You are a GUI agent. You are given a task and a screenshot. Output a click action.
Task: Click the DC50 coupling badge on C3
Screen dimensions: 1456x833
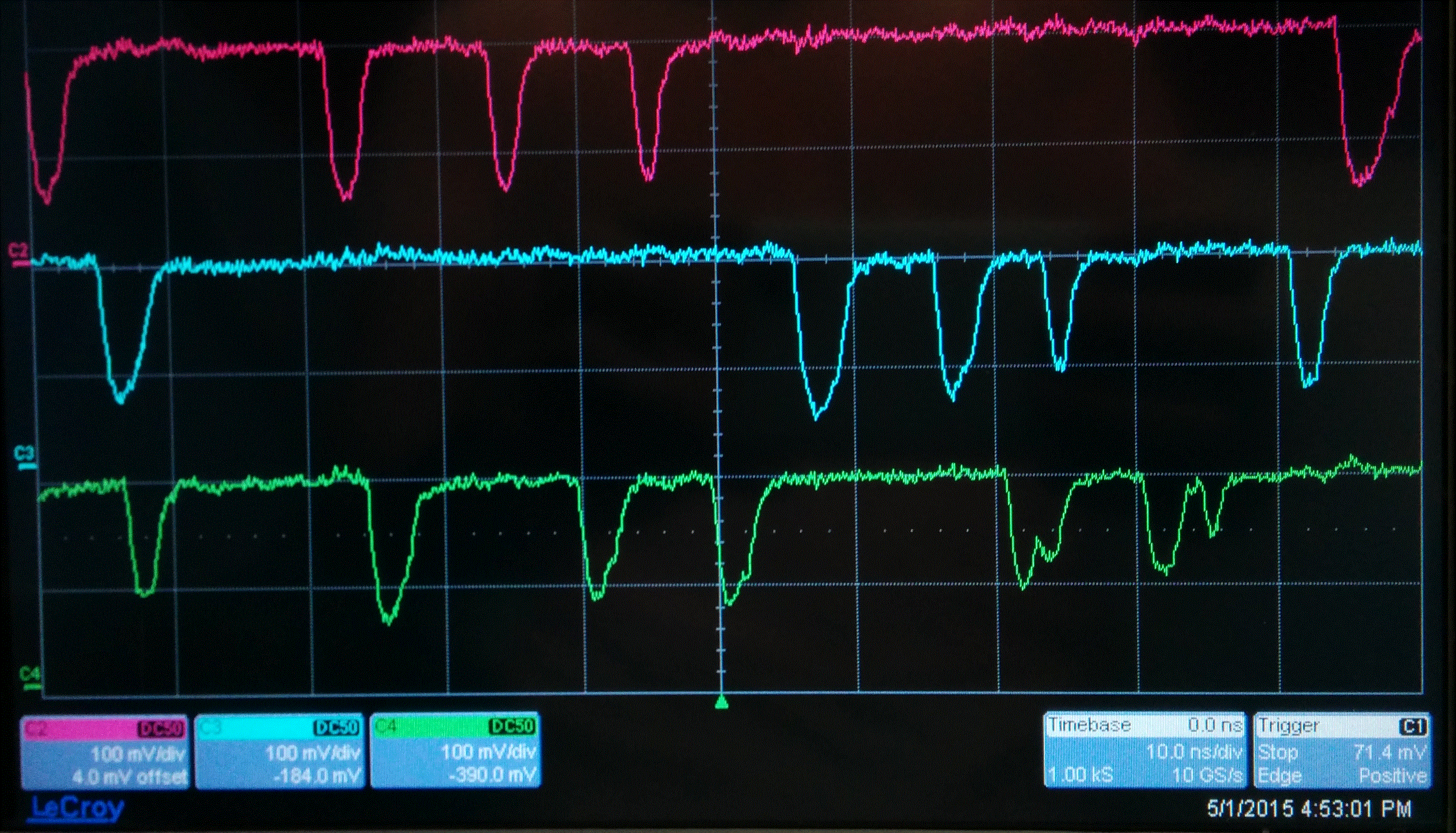pyautogui.click(x=337, y=728)
